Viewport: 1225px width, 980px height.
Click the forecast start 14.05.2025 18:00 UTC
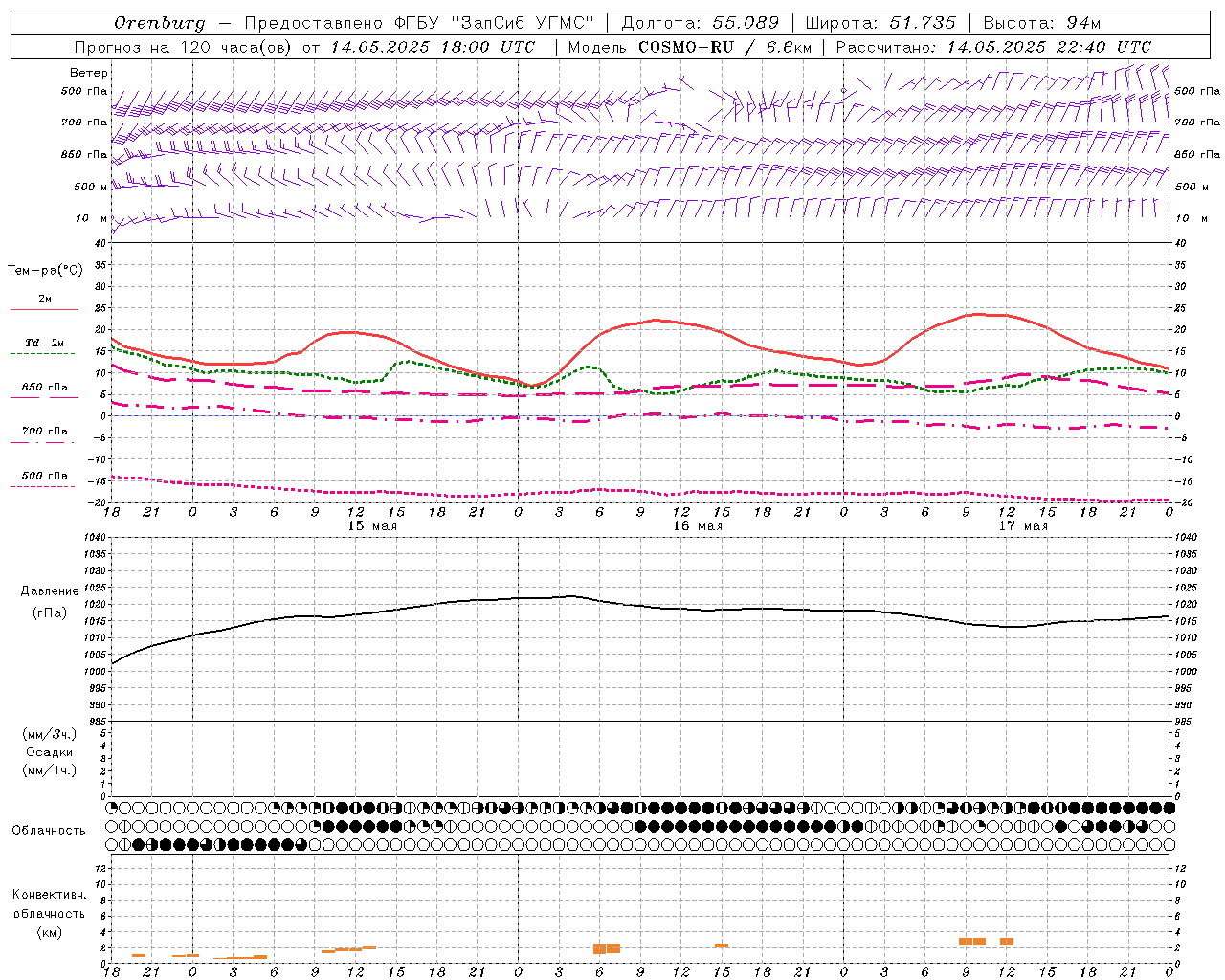coord(434,47)
